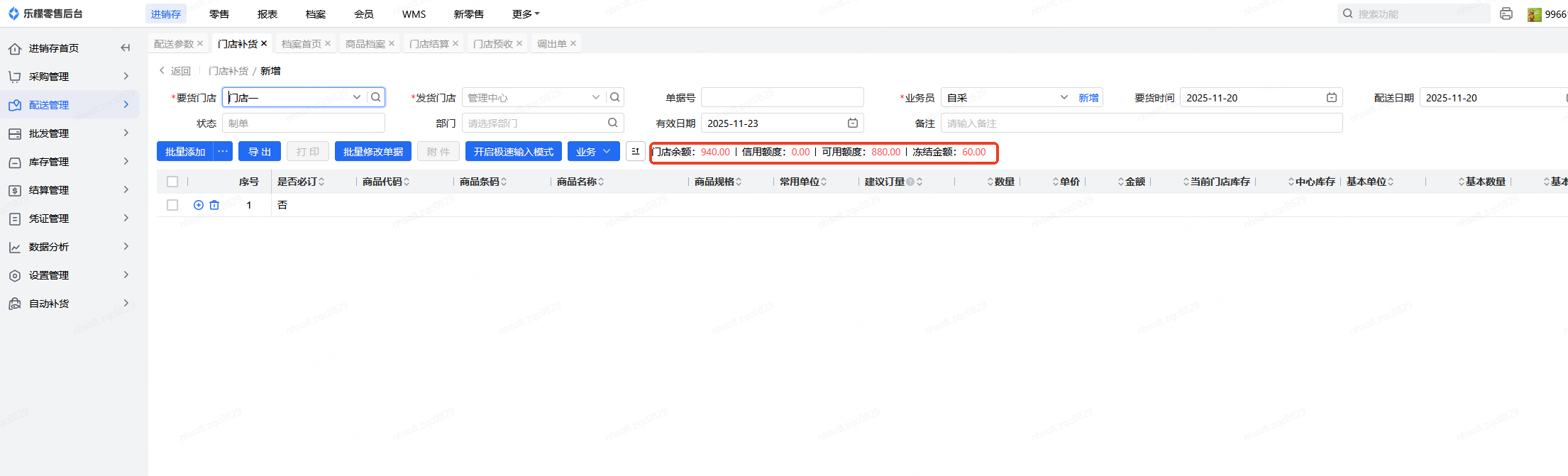Click the add-row plus icon in row 1

pyautogui.click(x=199, y=205)
